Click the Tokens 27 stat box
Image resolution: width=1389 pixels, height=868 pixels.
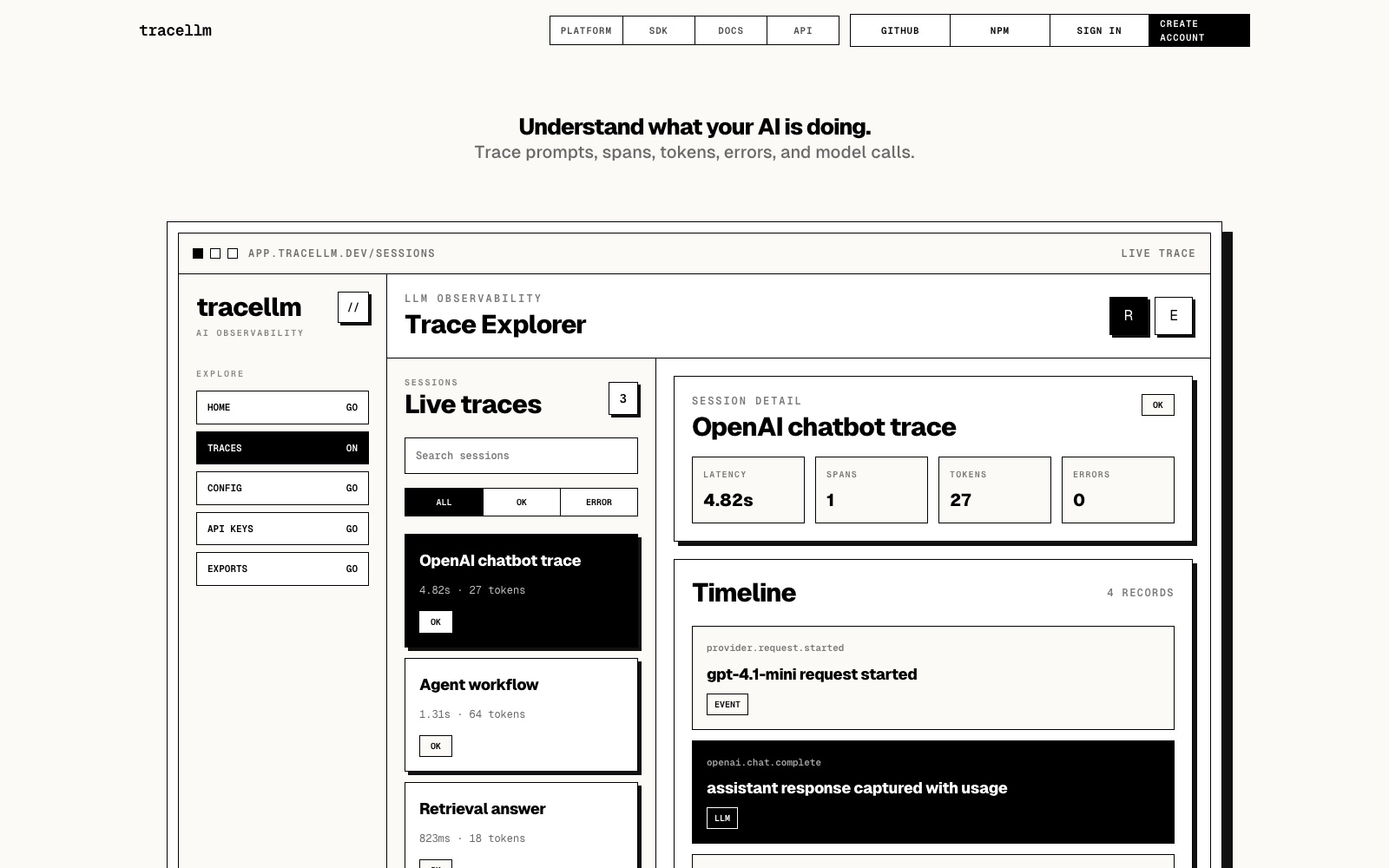(x=995, y=490)
